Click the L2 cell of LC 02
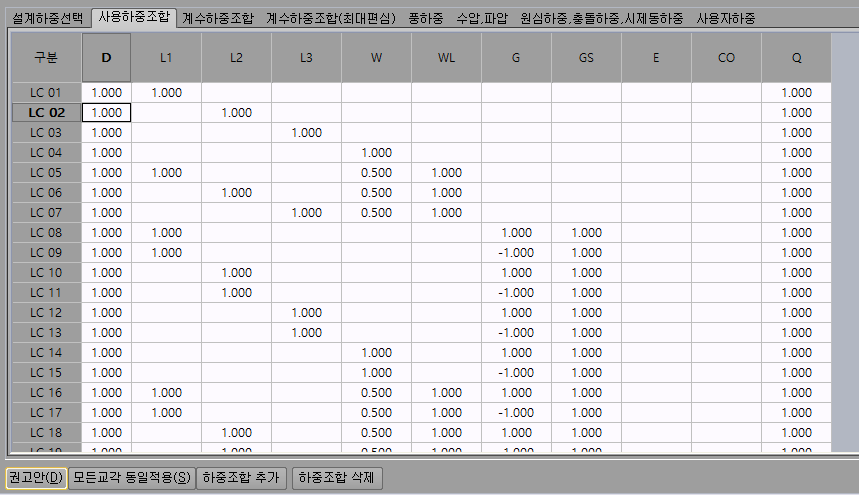 (x=236, y=113)
